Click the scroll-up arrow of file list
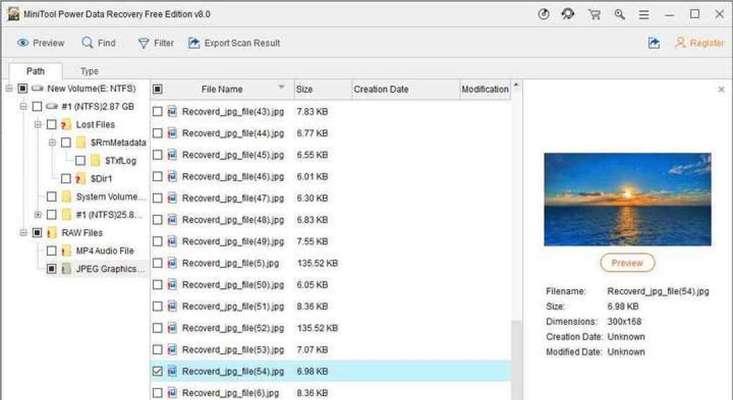 click(x=516, y=85)
